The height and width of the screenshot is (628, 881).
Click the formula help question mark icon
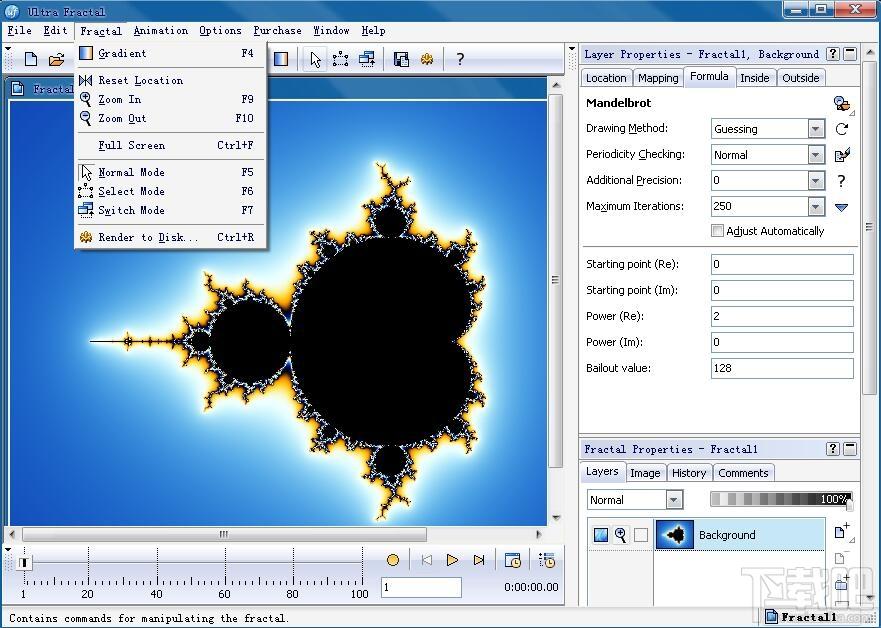(x=841, y=180)
